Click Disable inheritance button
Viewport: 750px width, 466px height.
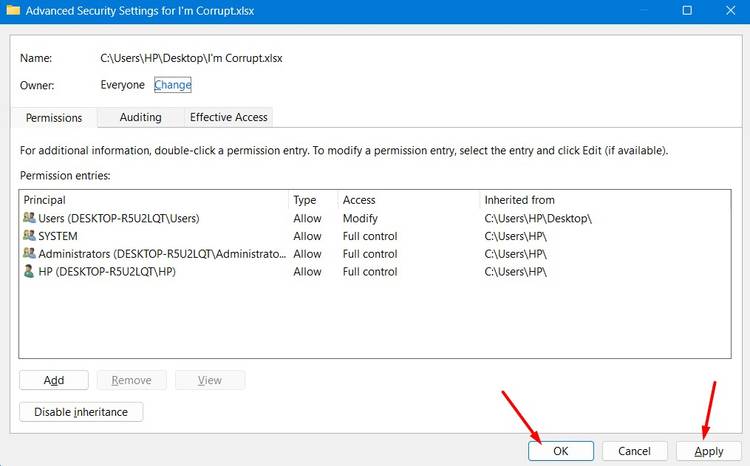(81, 412)
